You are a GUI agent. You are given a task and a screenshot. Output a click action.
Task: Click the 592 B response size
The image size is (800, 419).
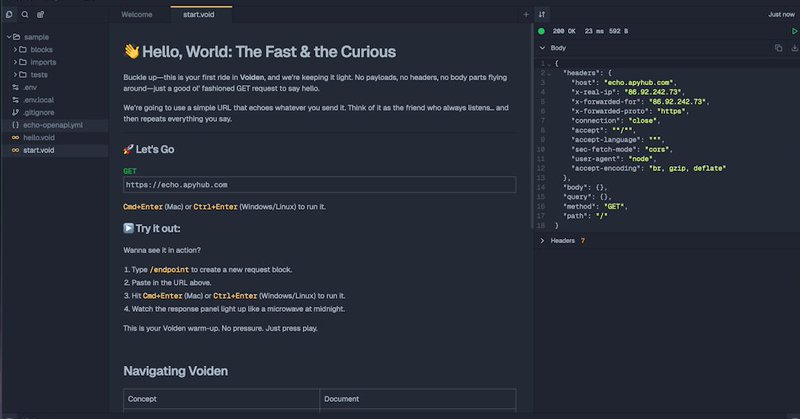(x=618, y=31)
